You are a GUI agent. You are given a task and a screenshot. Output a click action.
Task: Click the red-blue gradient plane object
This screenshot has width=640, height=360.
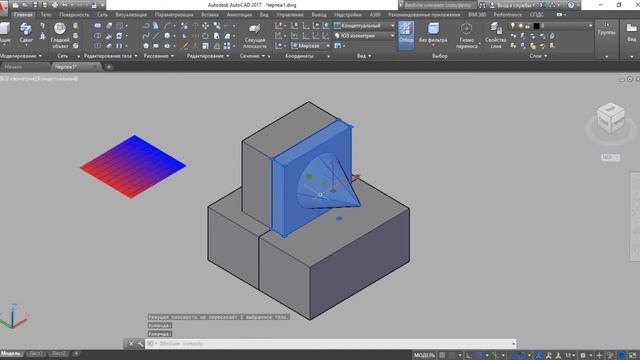133,167
